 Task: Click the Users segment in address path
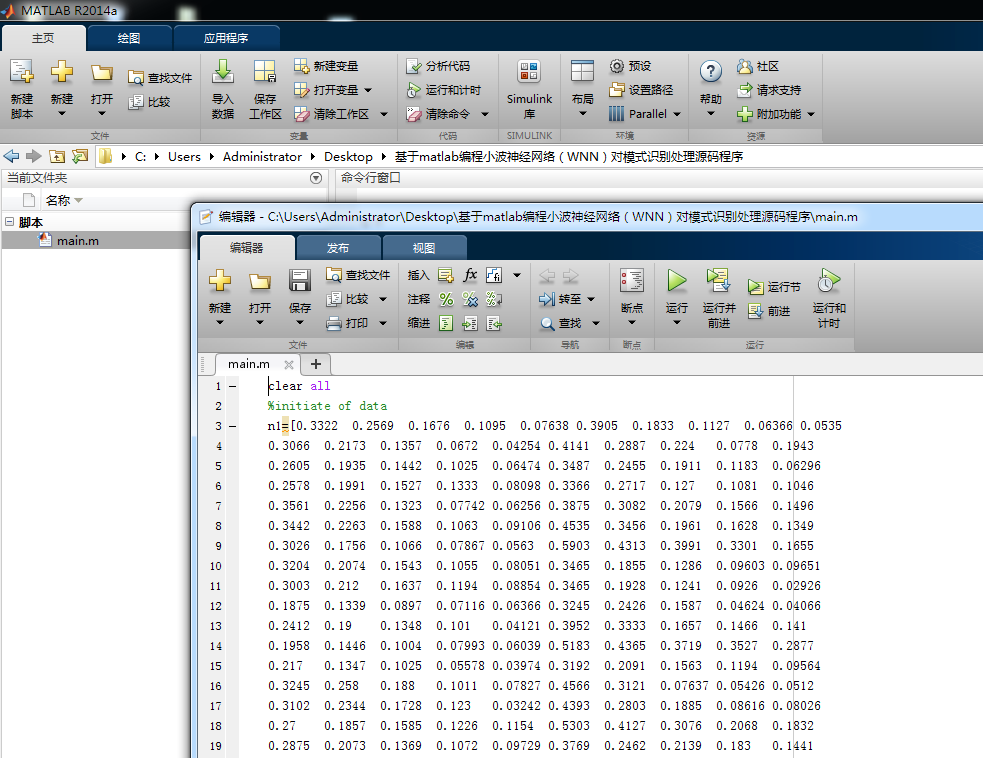tap(184, 156)
